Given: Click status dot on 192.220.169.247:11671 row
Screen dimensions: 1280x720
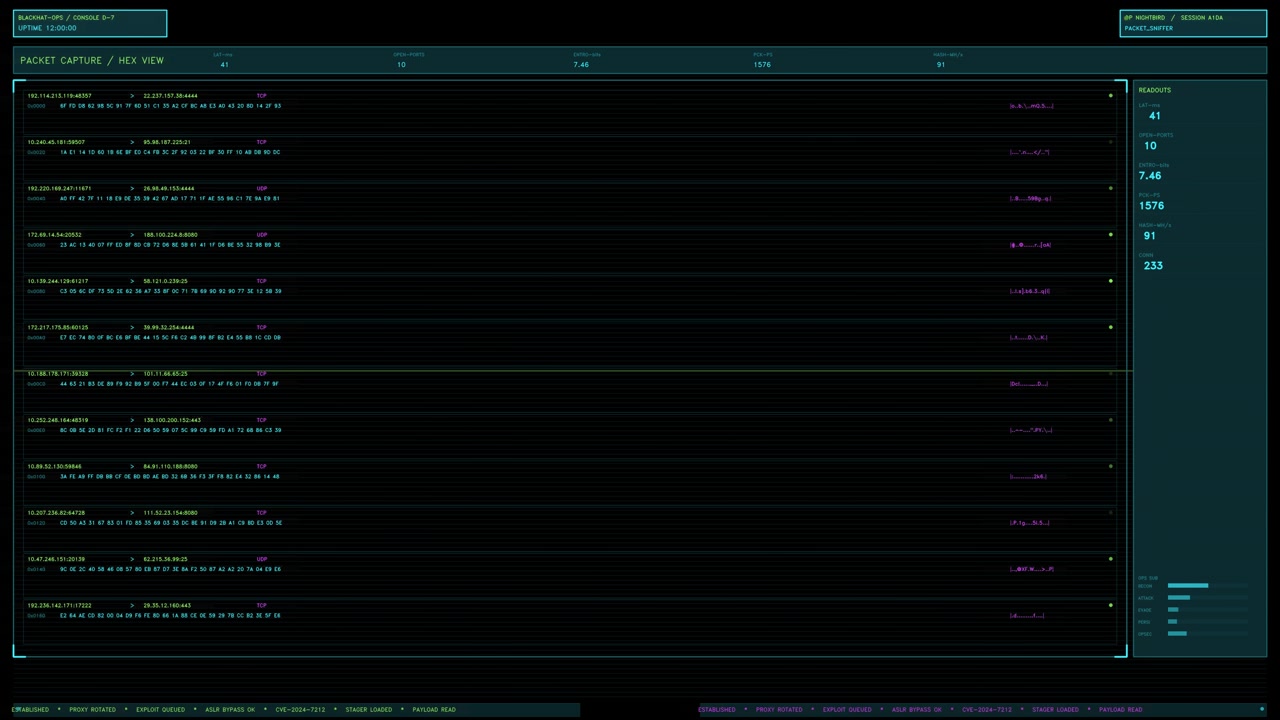Looking at the screenshot, I should (x=1110, y=188).
